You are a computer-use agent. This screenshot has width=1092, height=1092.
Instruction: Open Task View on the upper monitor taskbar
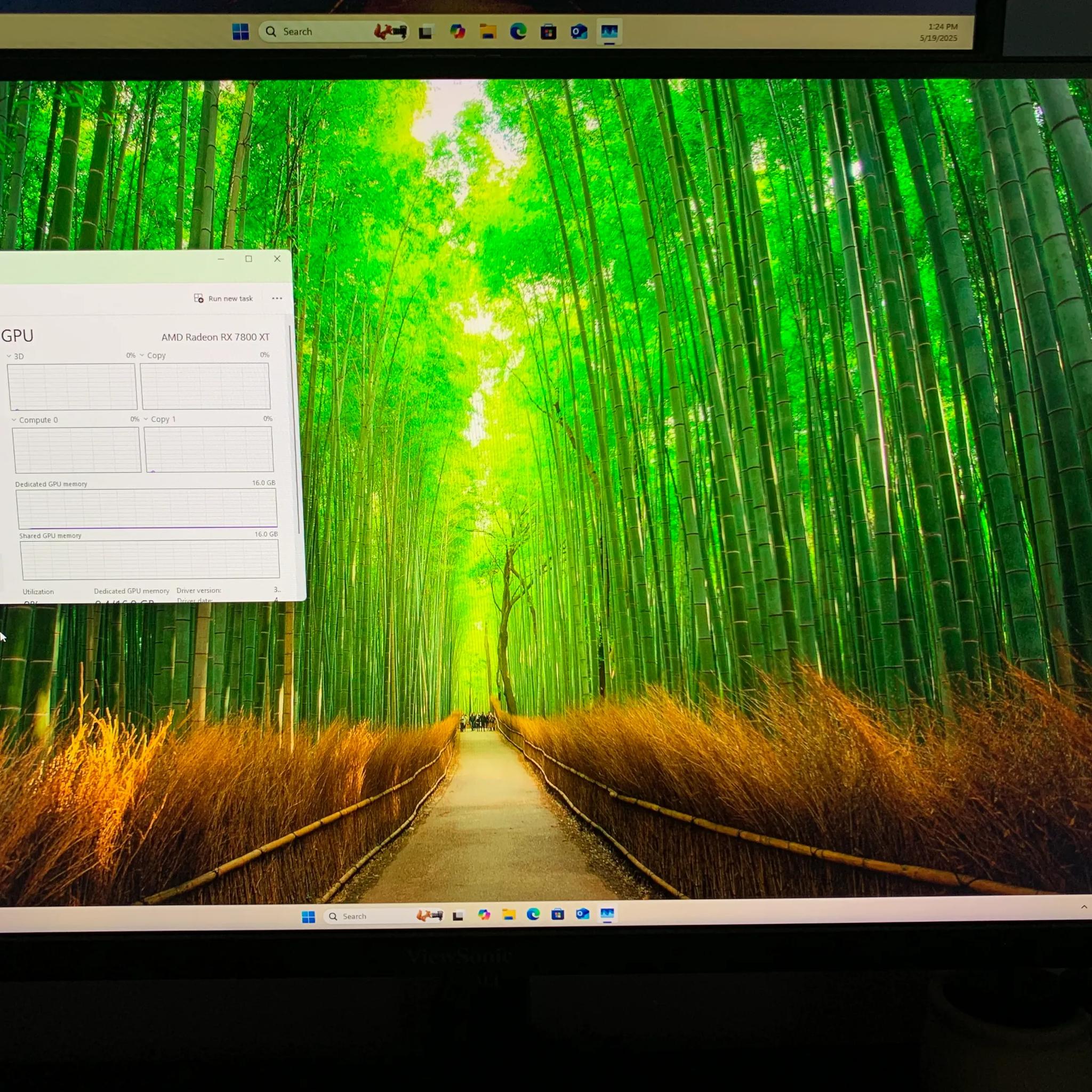coord(425,32)
